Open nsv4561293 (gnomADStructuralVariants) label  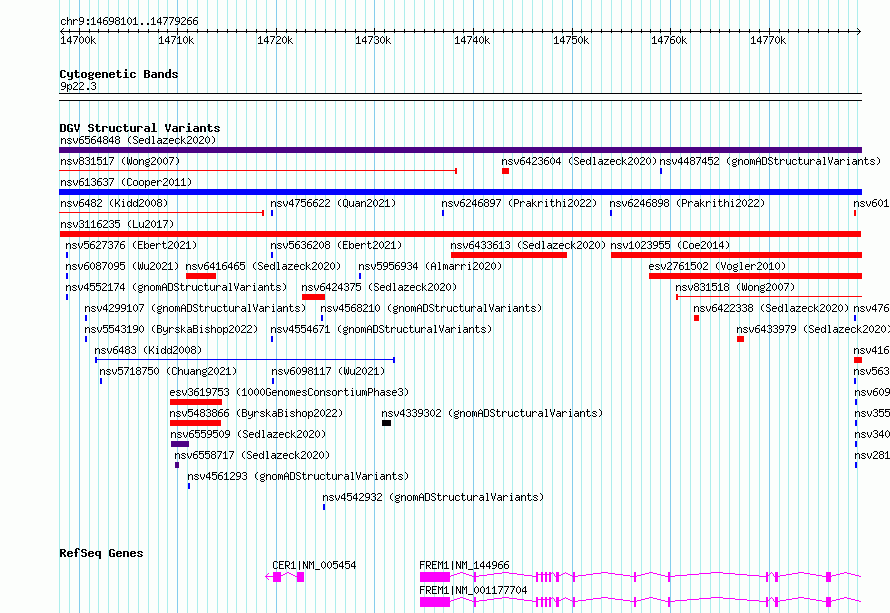[x=299, y=476]
